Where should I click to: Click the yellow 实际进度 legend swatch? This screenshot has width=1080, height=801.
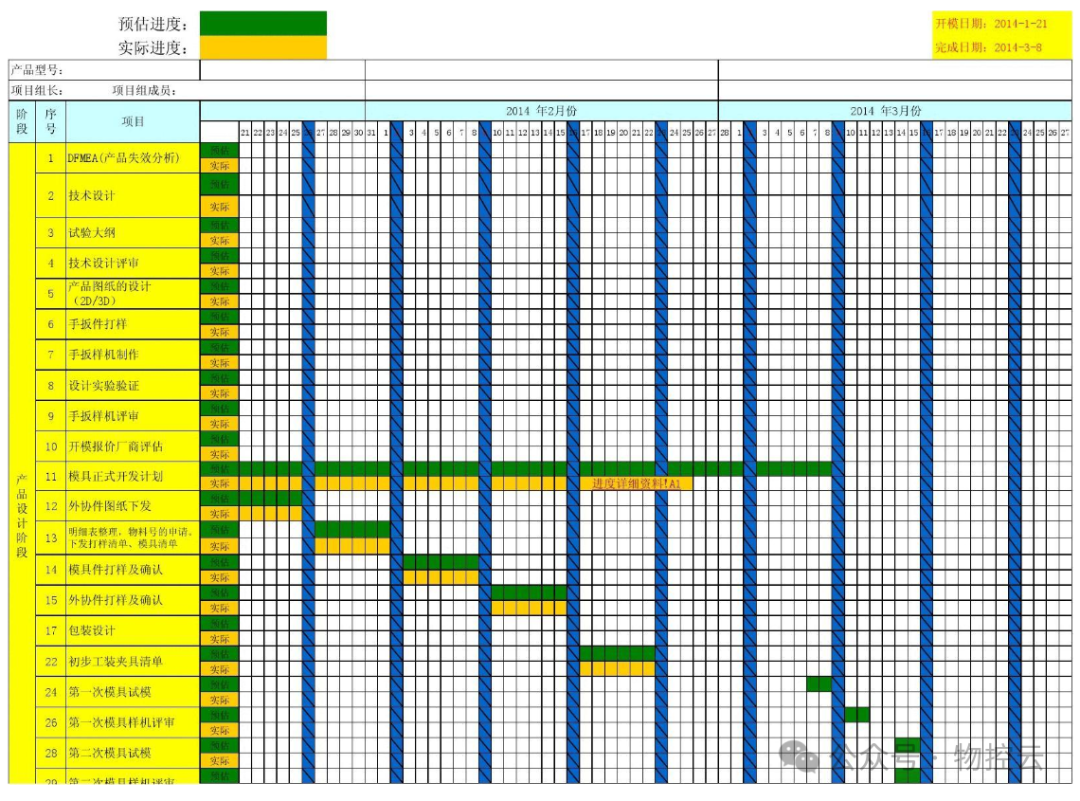pos(263,48)
